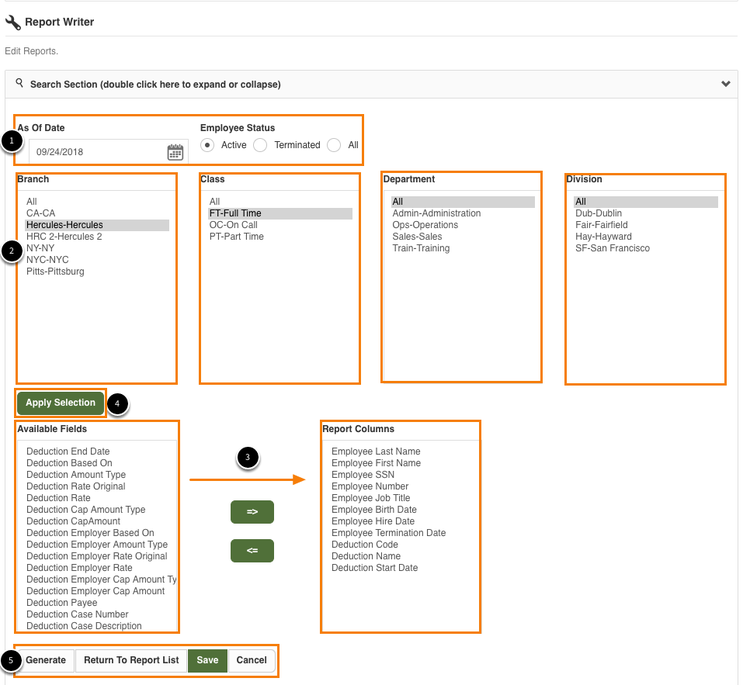Choose Sales-Sales in Department list
This screenshot has height=685, width=750.
point(417,236)
